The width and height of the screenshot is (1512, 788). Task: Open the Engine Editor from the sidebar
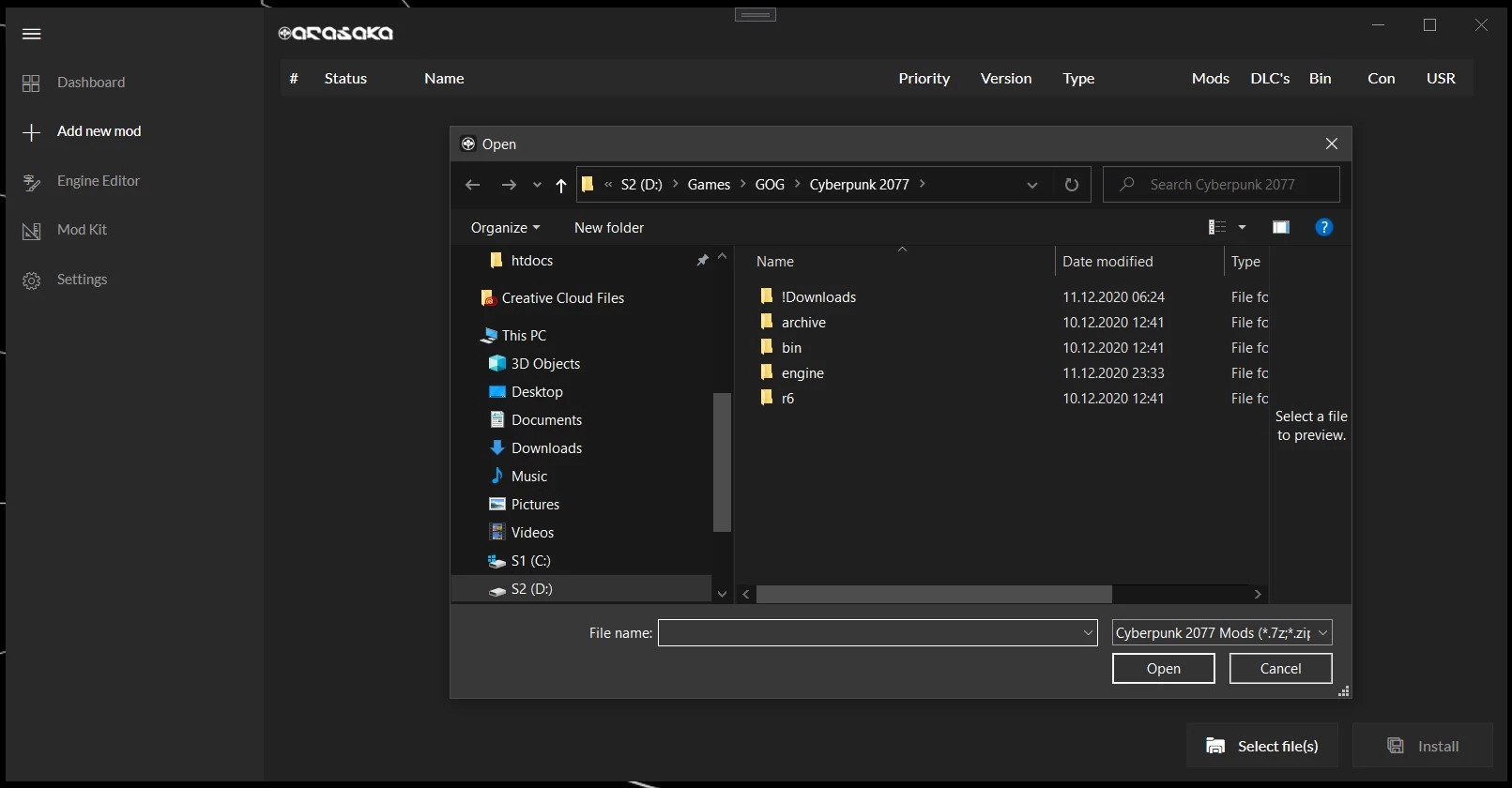(98, 181)
